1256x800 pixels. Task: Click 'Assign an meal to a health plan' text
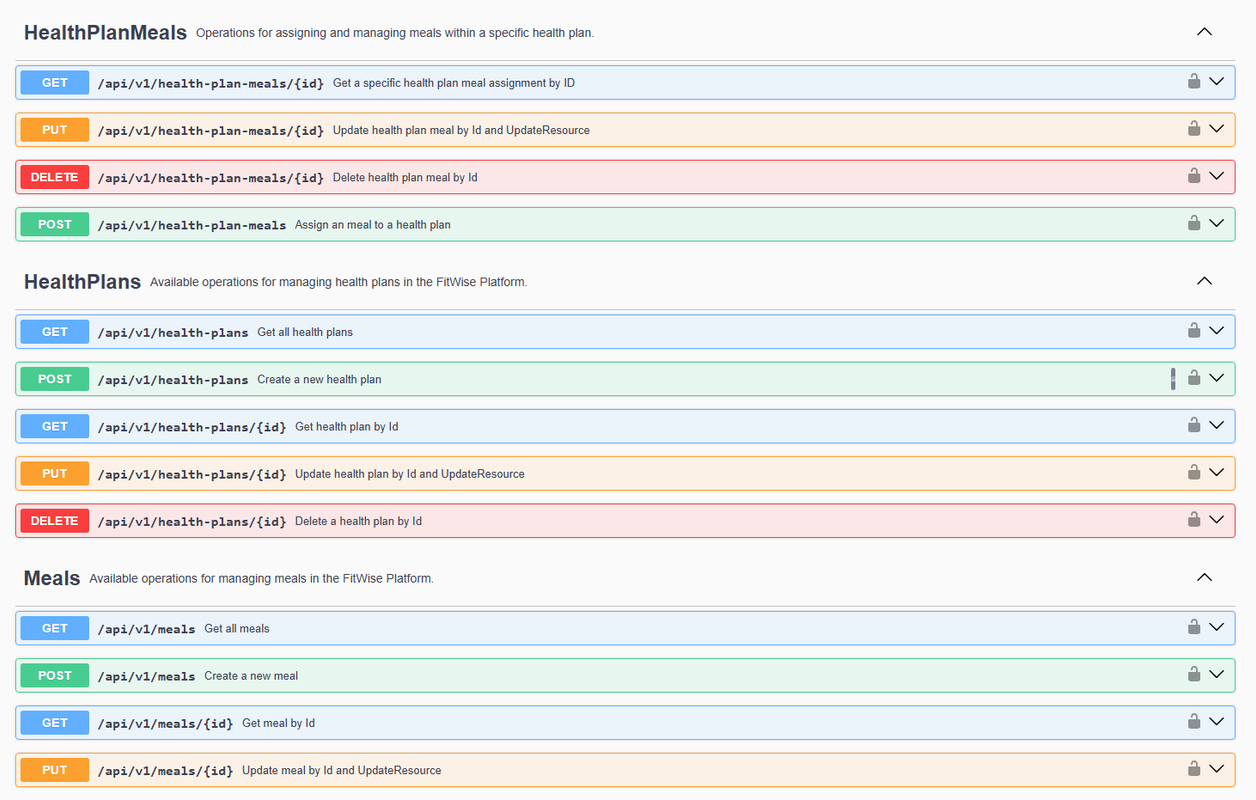click(373, 225)
